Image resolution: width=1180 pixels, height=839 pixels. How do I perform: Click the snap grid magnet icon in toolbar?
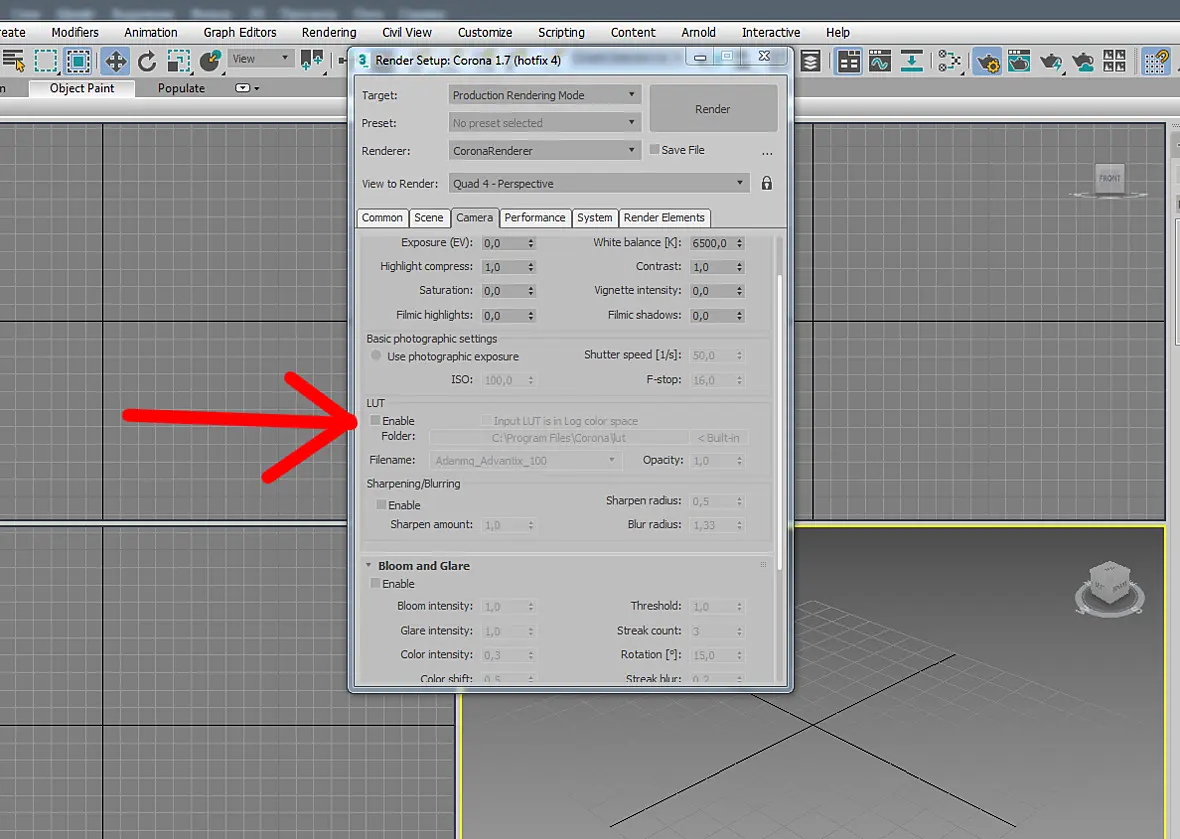[x=1156, y=61]
